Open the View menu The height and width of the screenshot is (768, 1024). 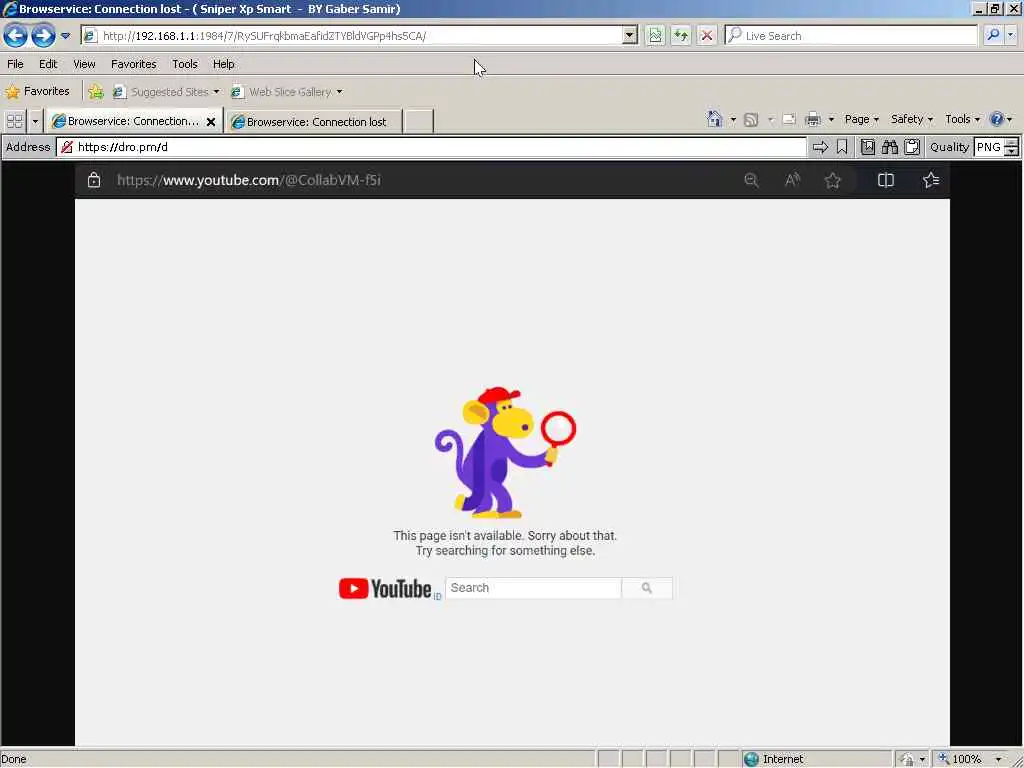[84, 64]
